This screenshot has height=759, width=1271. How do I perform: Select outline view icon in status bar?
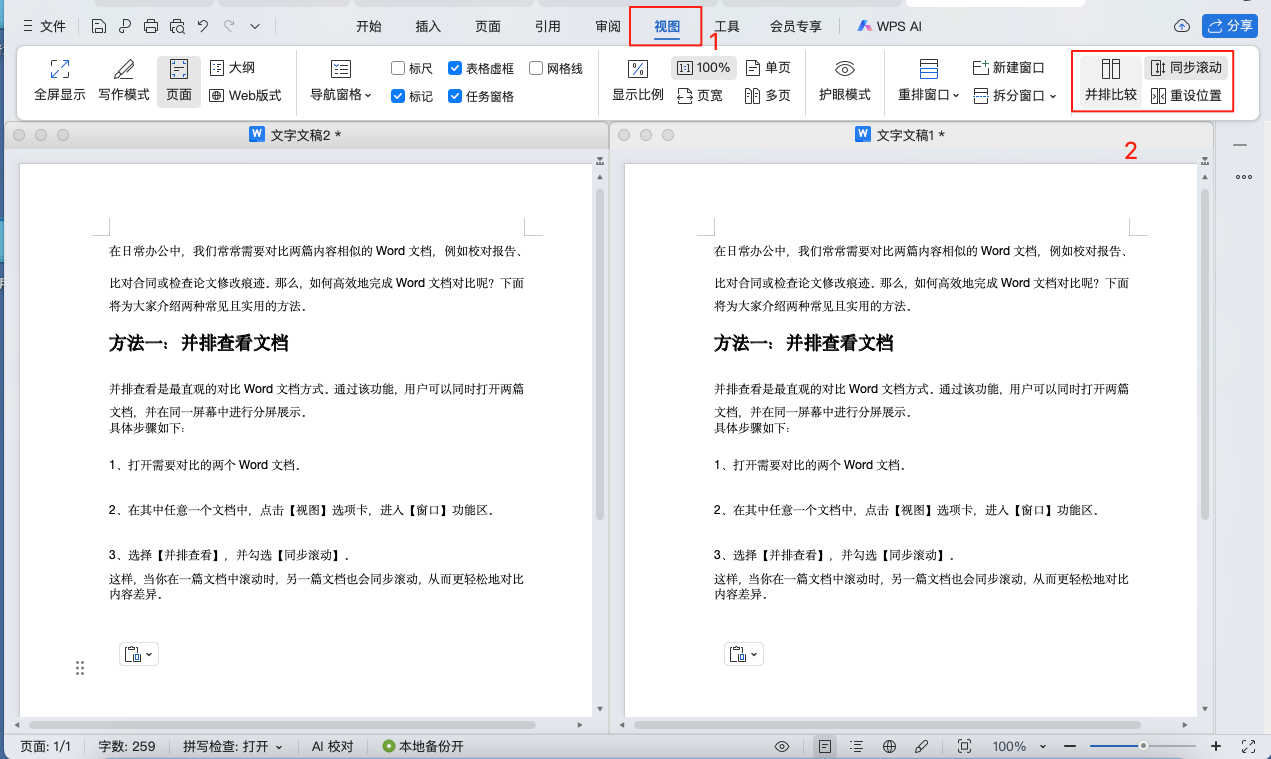[857, 746]
